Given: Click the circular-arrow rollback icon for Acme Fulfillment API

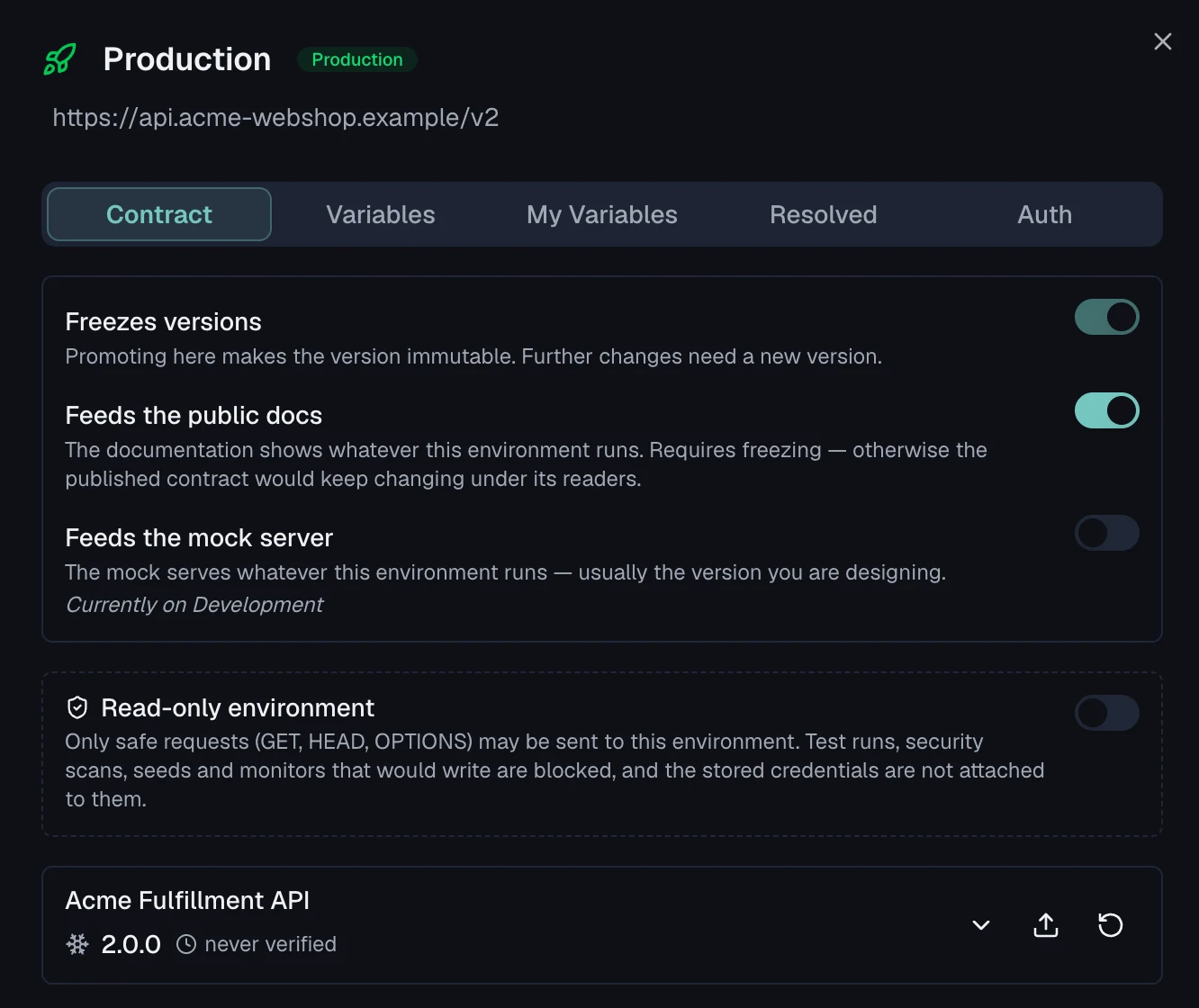Looking at the screenshot, I should (1111, 925).
